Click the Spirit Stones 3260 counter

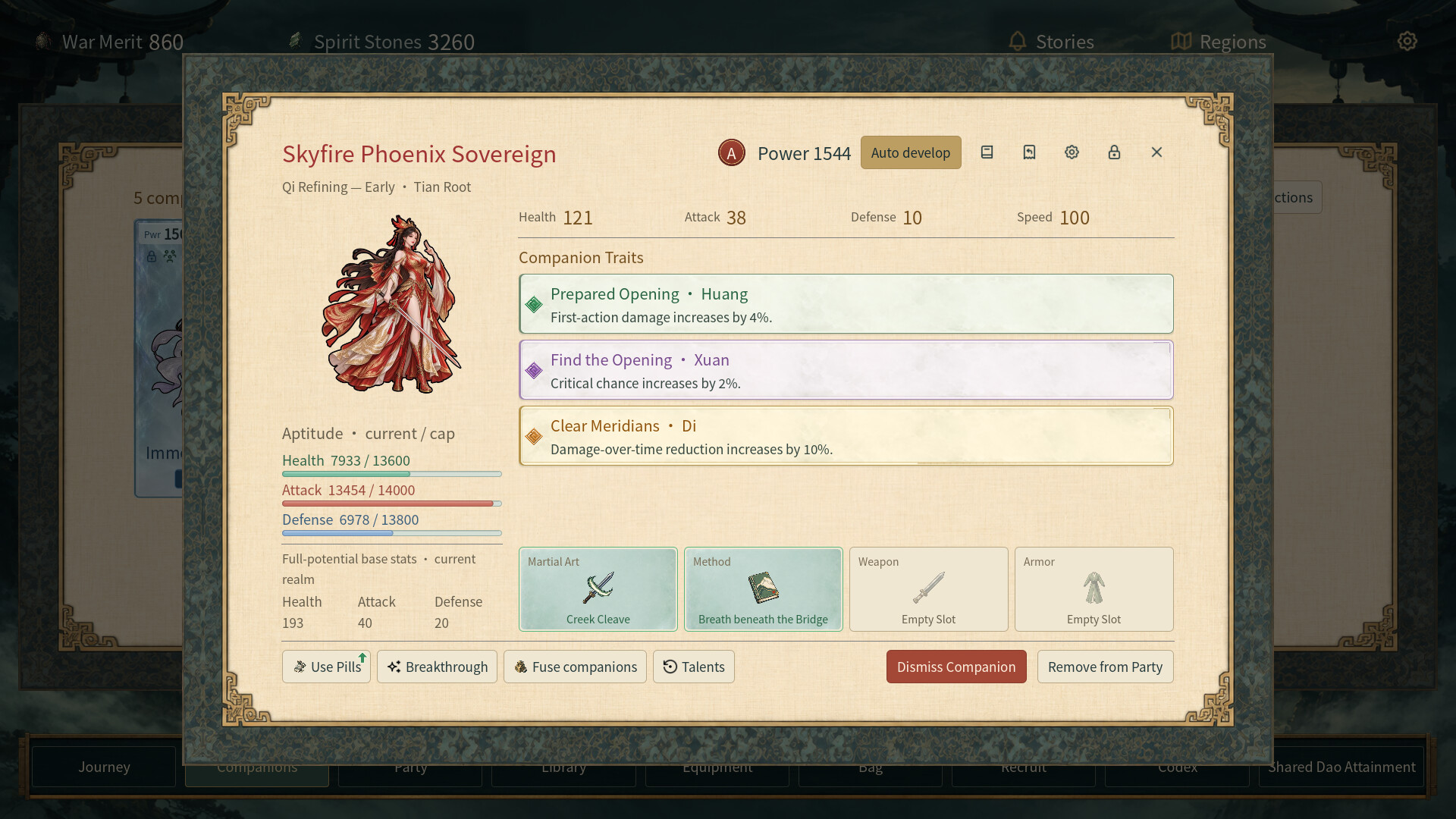[x=381, y=42]
